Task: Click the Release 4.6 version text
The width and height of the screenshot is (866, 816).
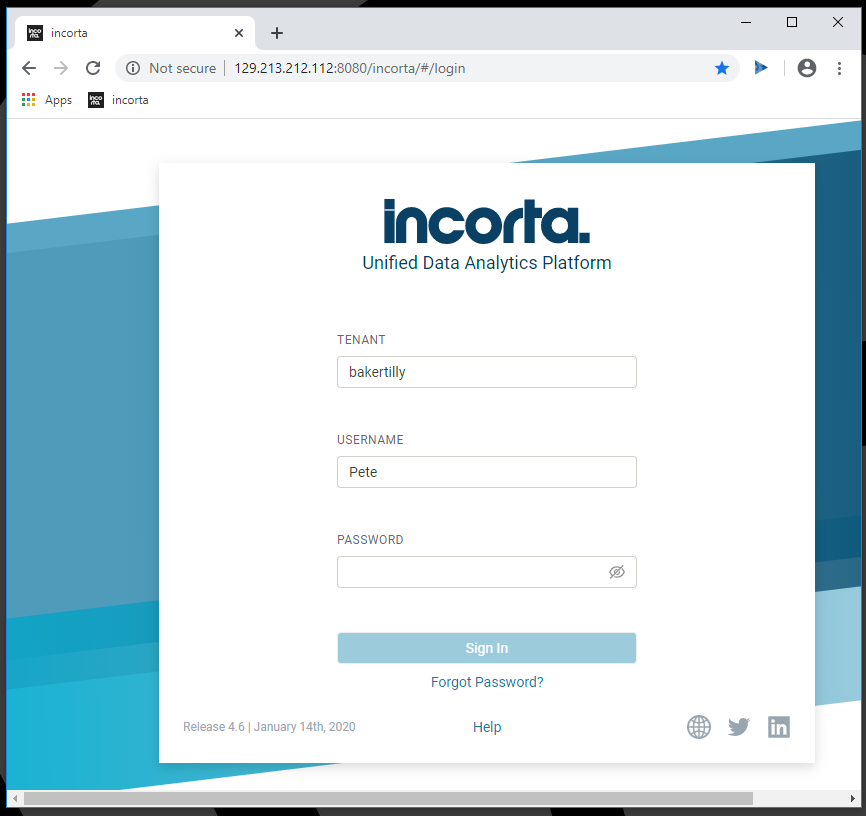Action: point(269,726)
